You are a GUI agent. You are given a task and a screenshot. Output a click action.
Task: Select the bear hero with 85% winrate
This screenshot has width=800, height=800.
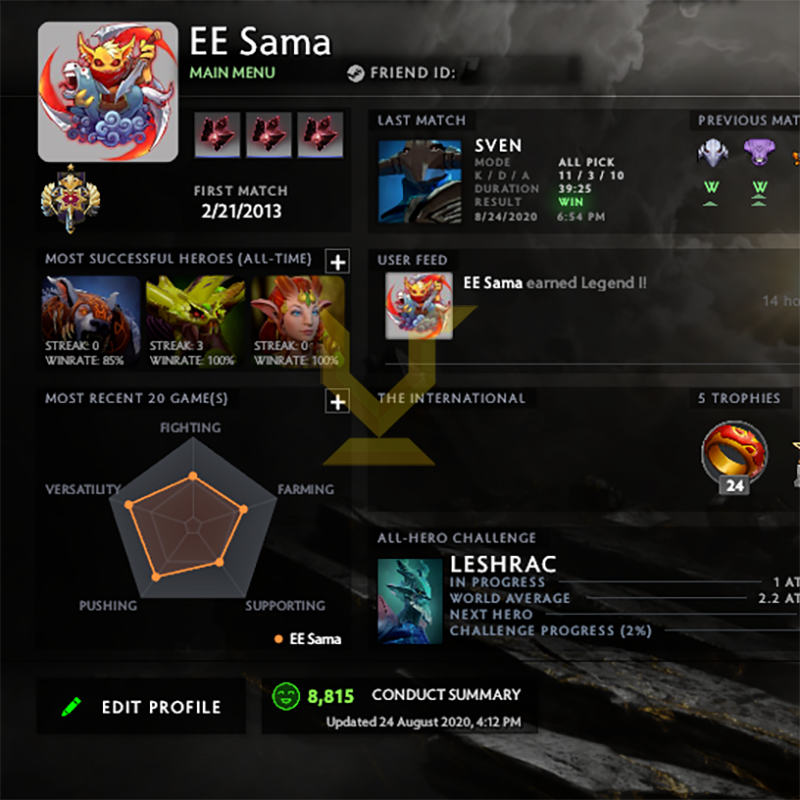90,322
